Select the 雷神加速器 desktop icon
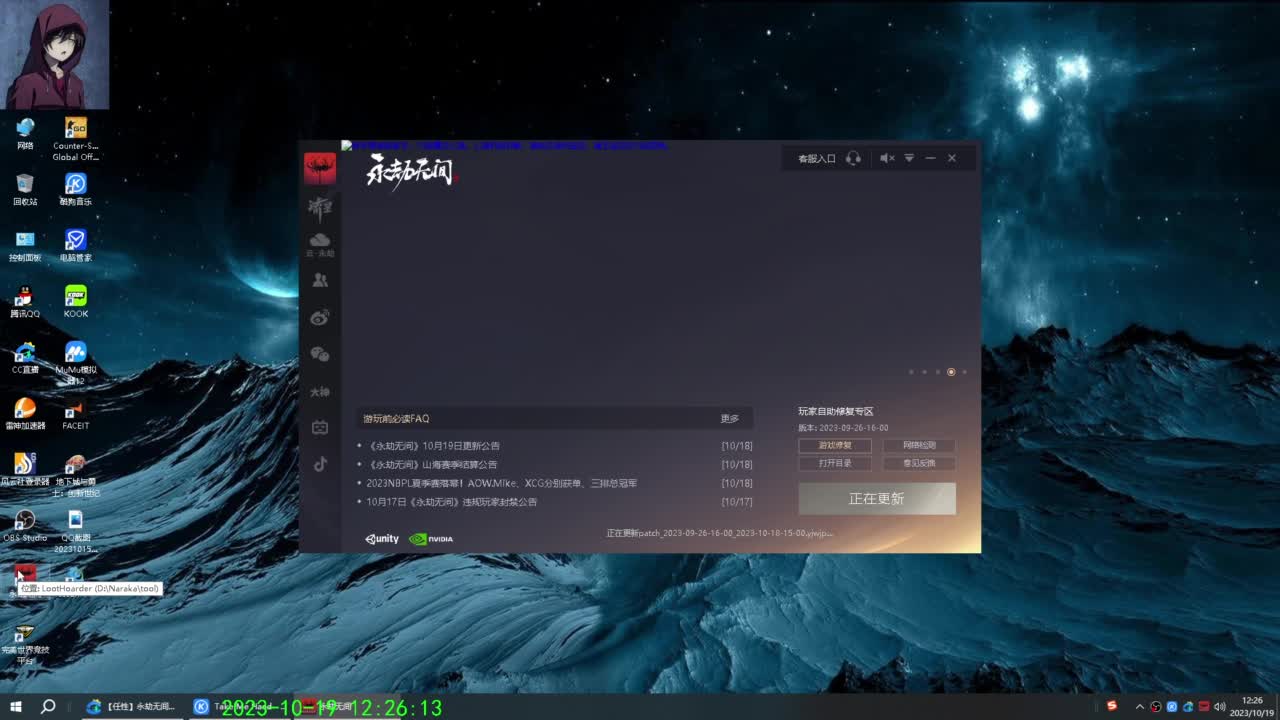Viewport: 1280px width, 720px height. (x=25, y=414)
